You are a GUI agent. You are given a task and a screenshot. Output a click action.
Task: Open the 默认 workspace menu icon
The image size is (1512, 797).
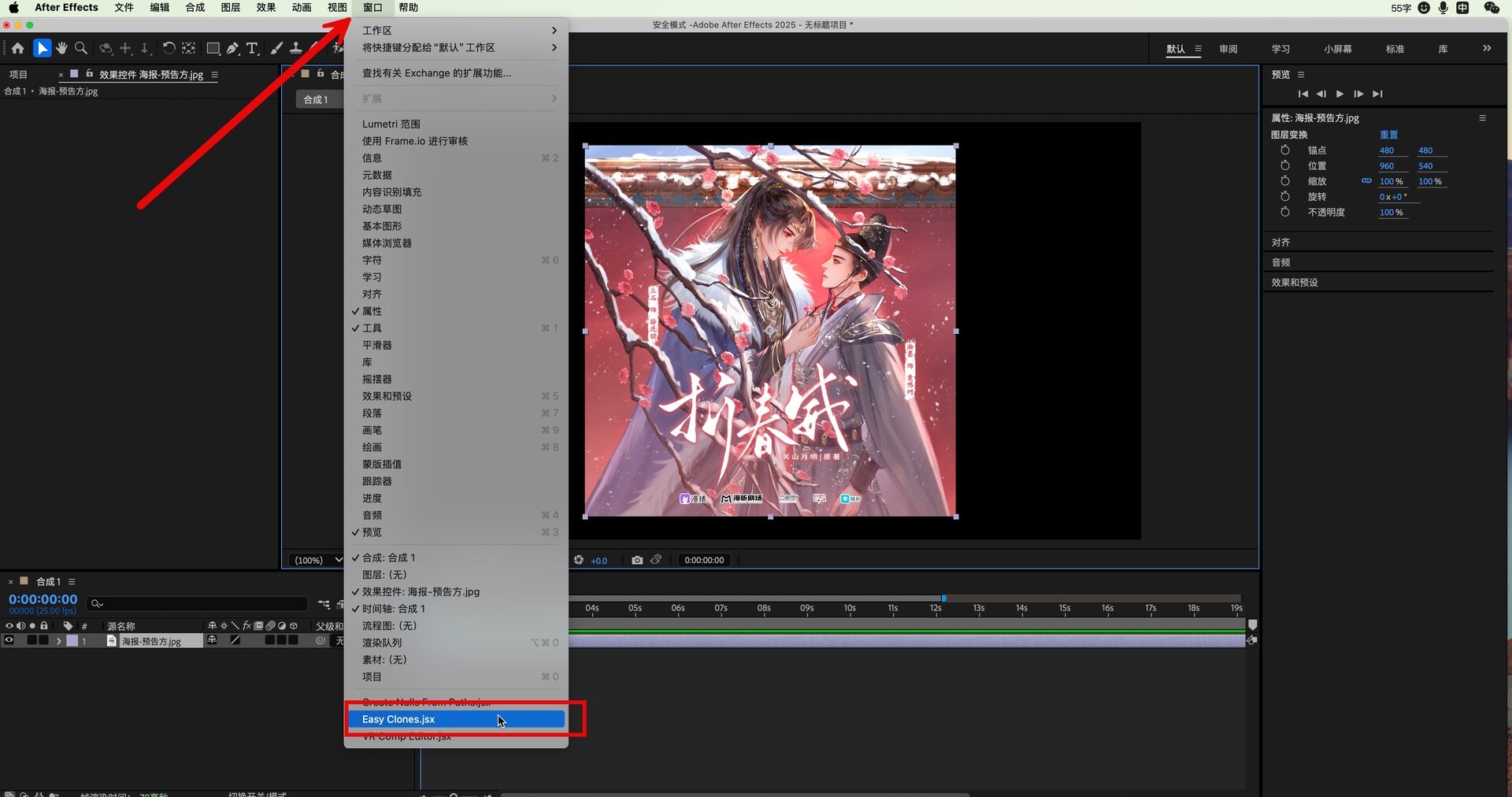[1198, 49]
